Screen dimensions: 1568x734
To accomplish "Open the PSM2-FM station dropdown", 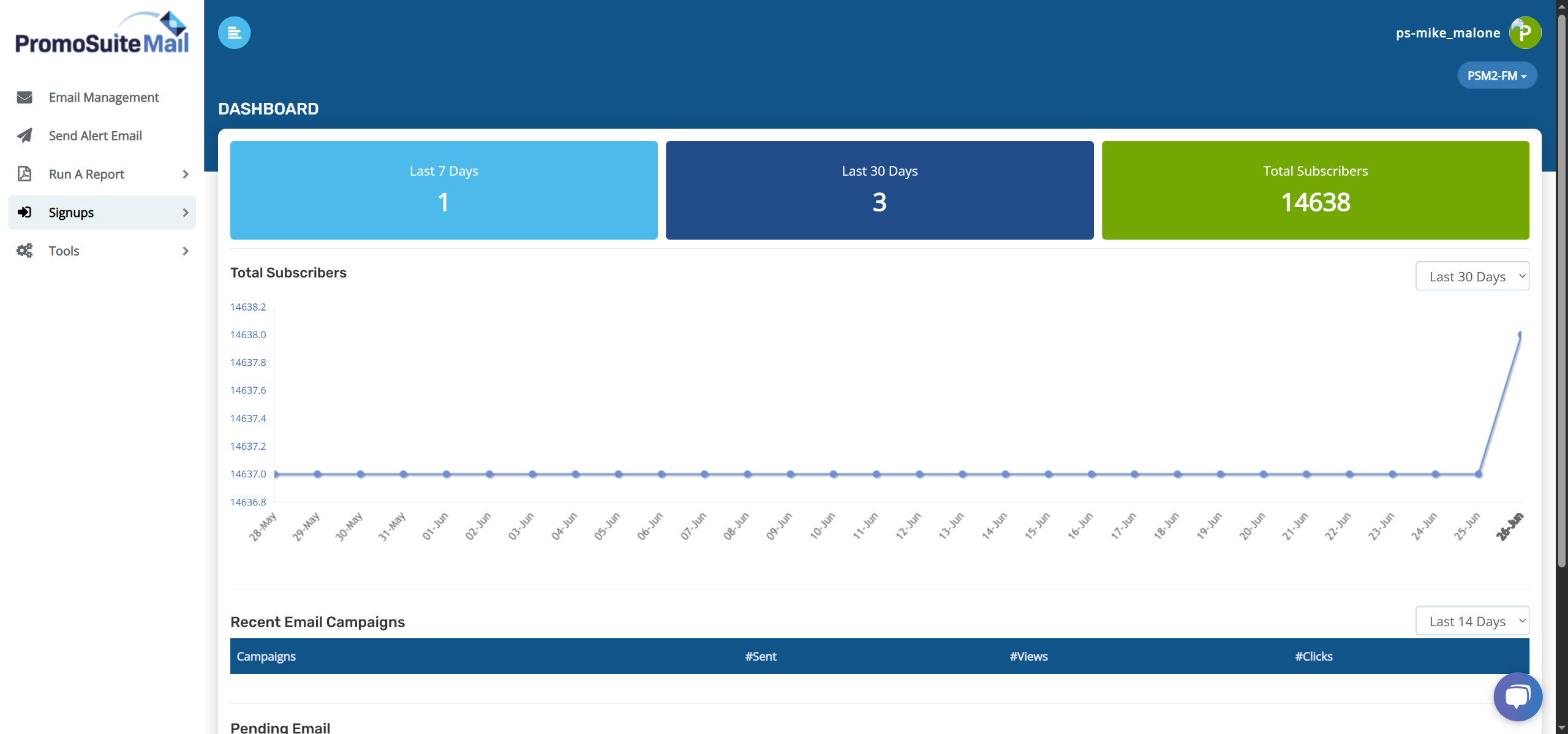I will click(1496, 75).
